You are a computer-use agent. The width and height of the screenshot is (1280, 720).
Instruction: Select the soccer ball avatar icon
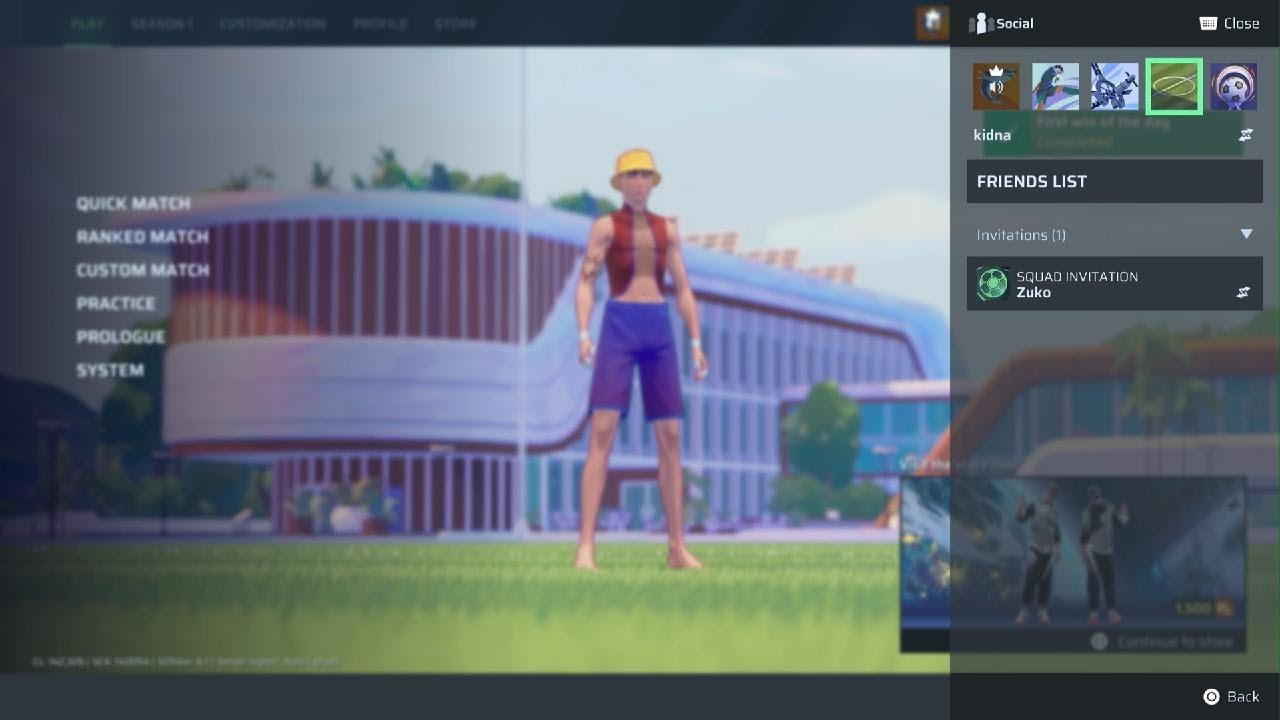(x=1233, y=86)
